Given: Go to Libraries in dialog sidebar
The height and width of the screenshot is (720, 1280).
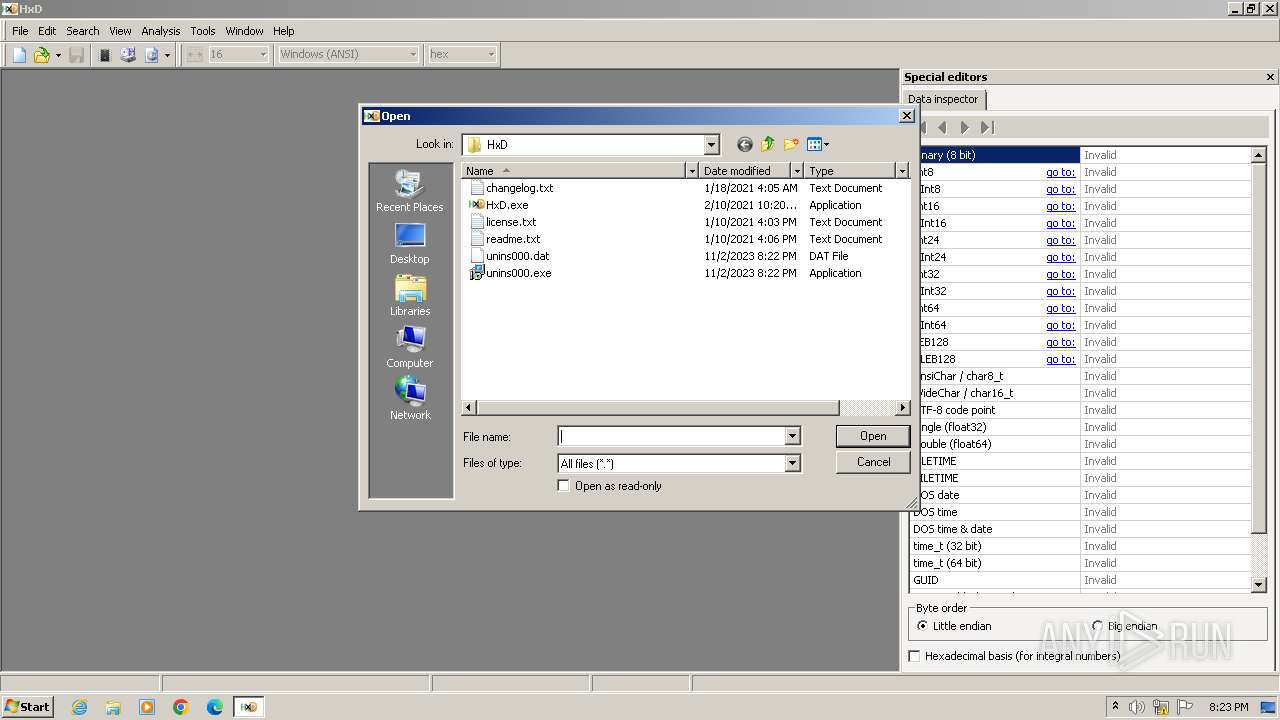Looking at the screenshot, I should (410, 295).
